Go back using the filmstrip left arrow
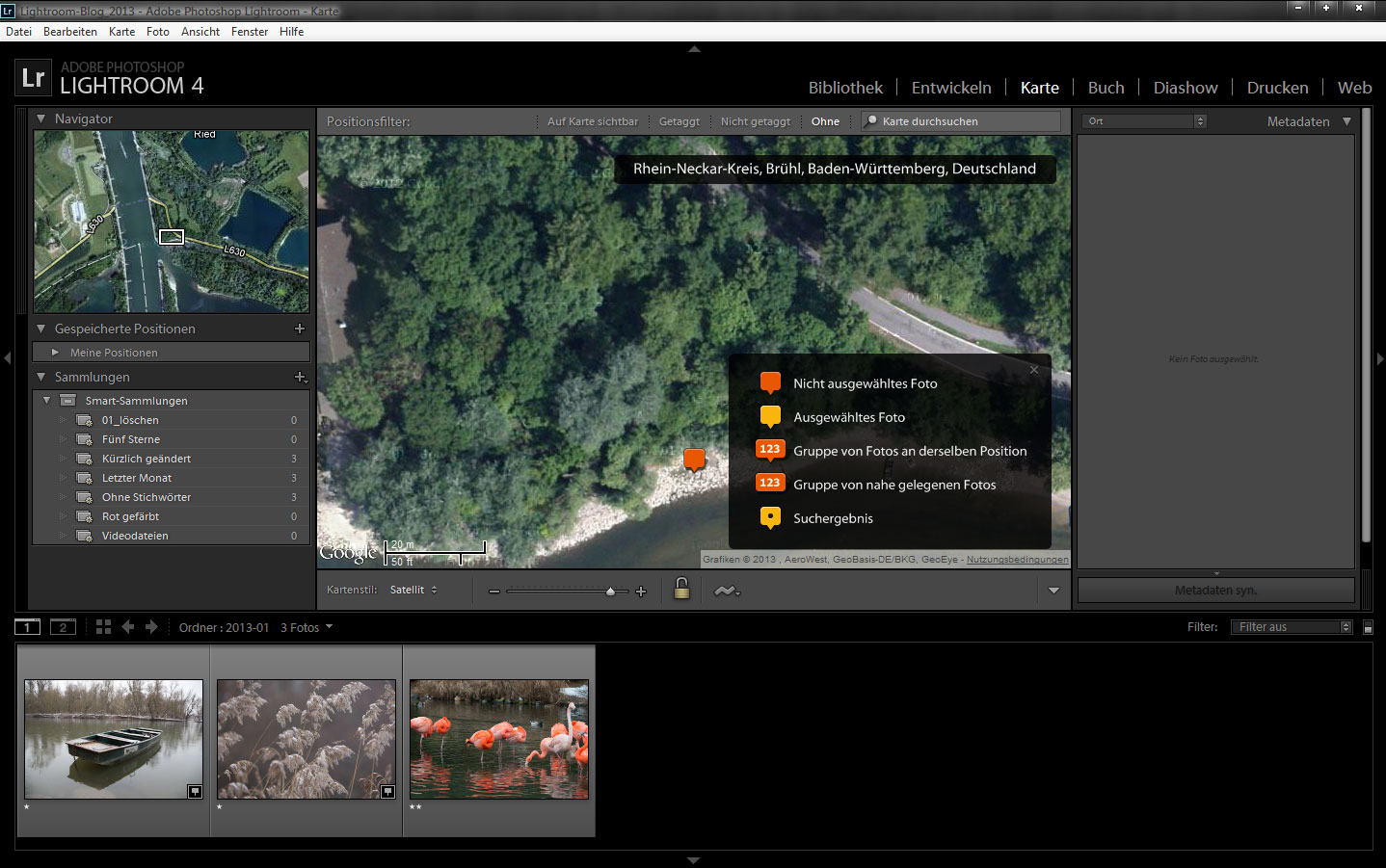Screen dimensions: 1386x868 [127, 627]
